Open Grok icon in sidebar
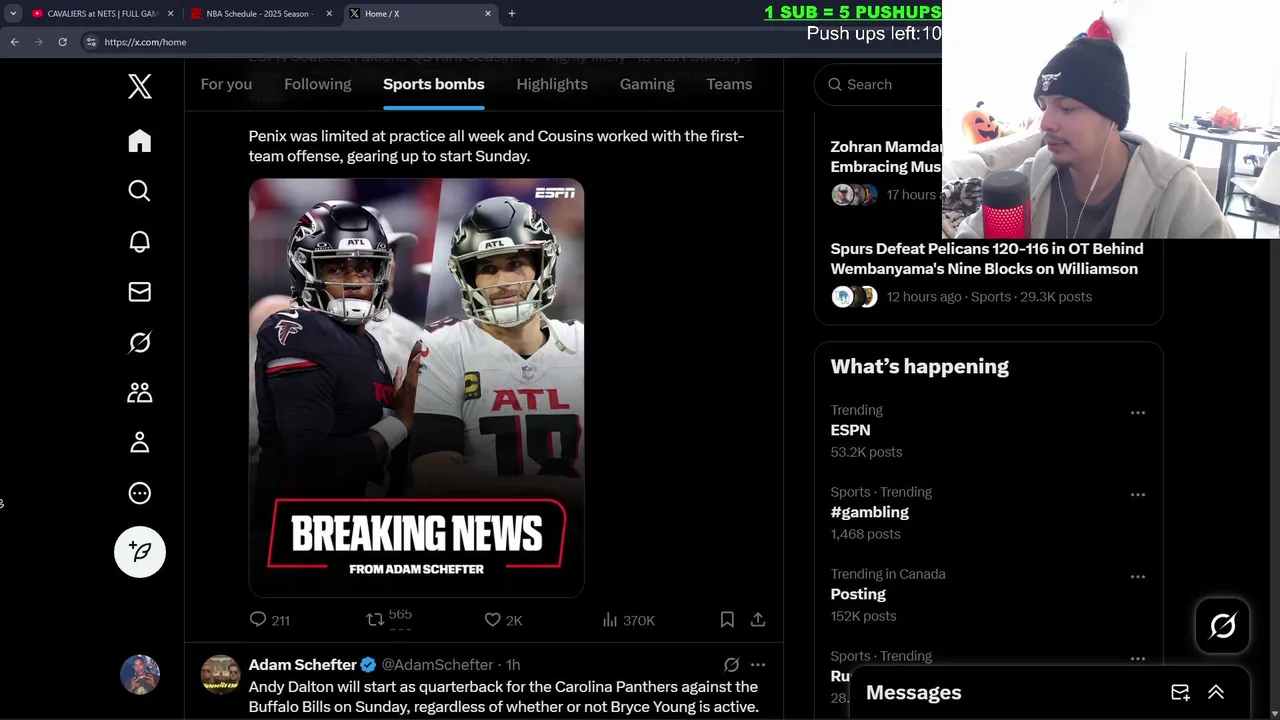 (140, 342)
